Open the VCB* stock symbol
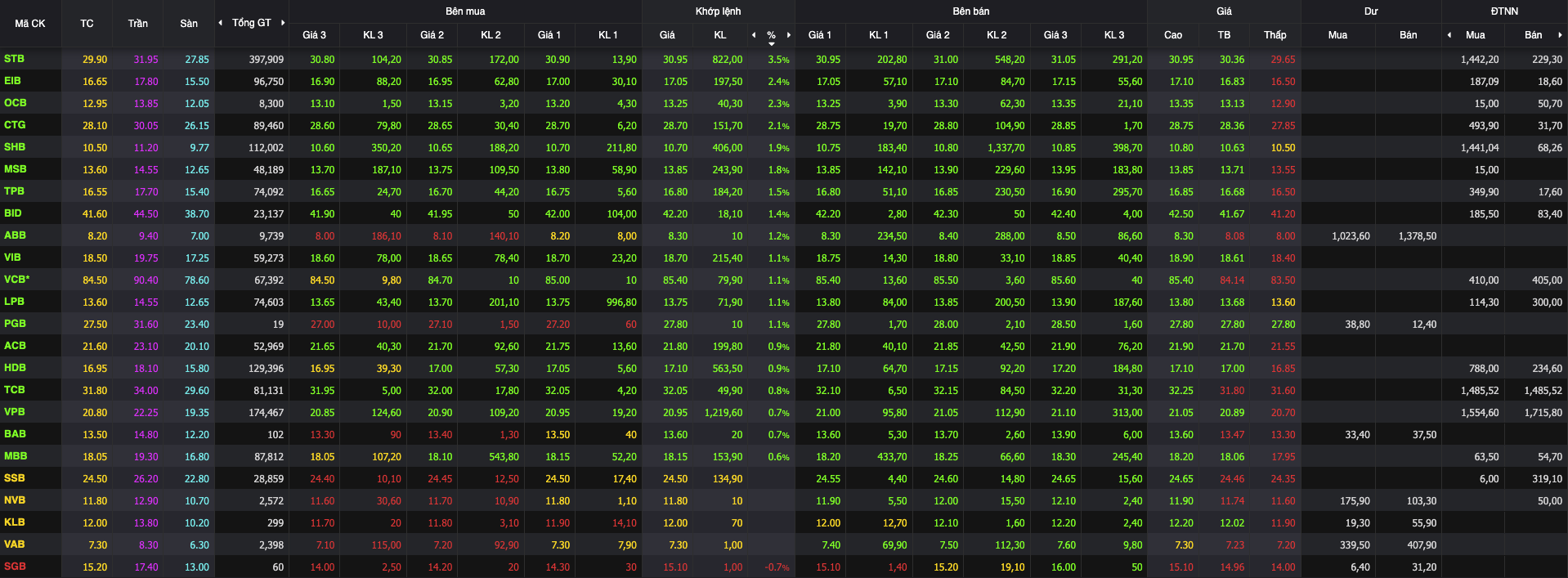Screen dimensions: 1568x578 point(16,280)
